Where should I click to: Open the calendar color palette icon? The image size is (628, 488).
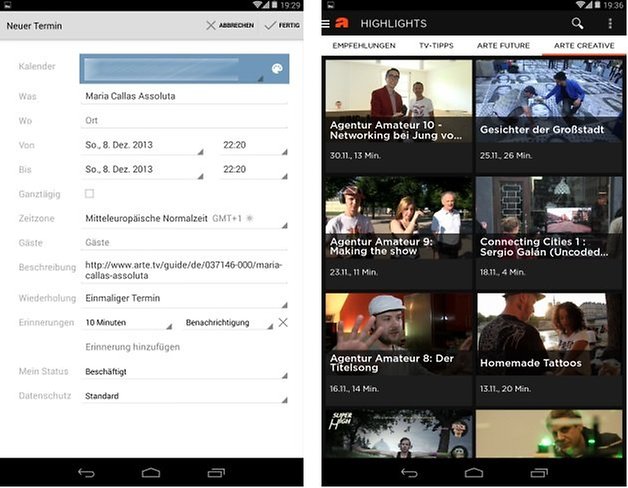click(x=277, y=69)
